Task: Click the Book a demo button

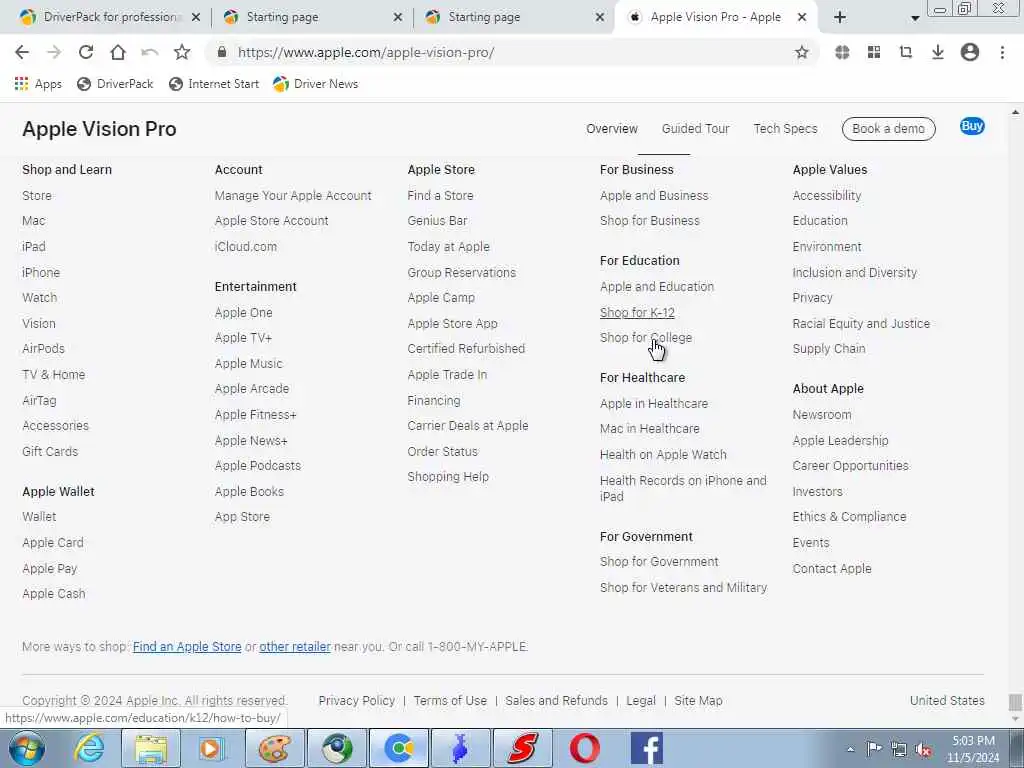Action: tap(888, 129)
